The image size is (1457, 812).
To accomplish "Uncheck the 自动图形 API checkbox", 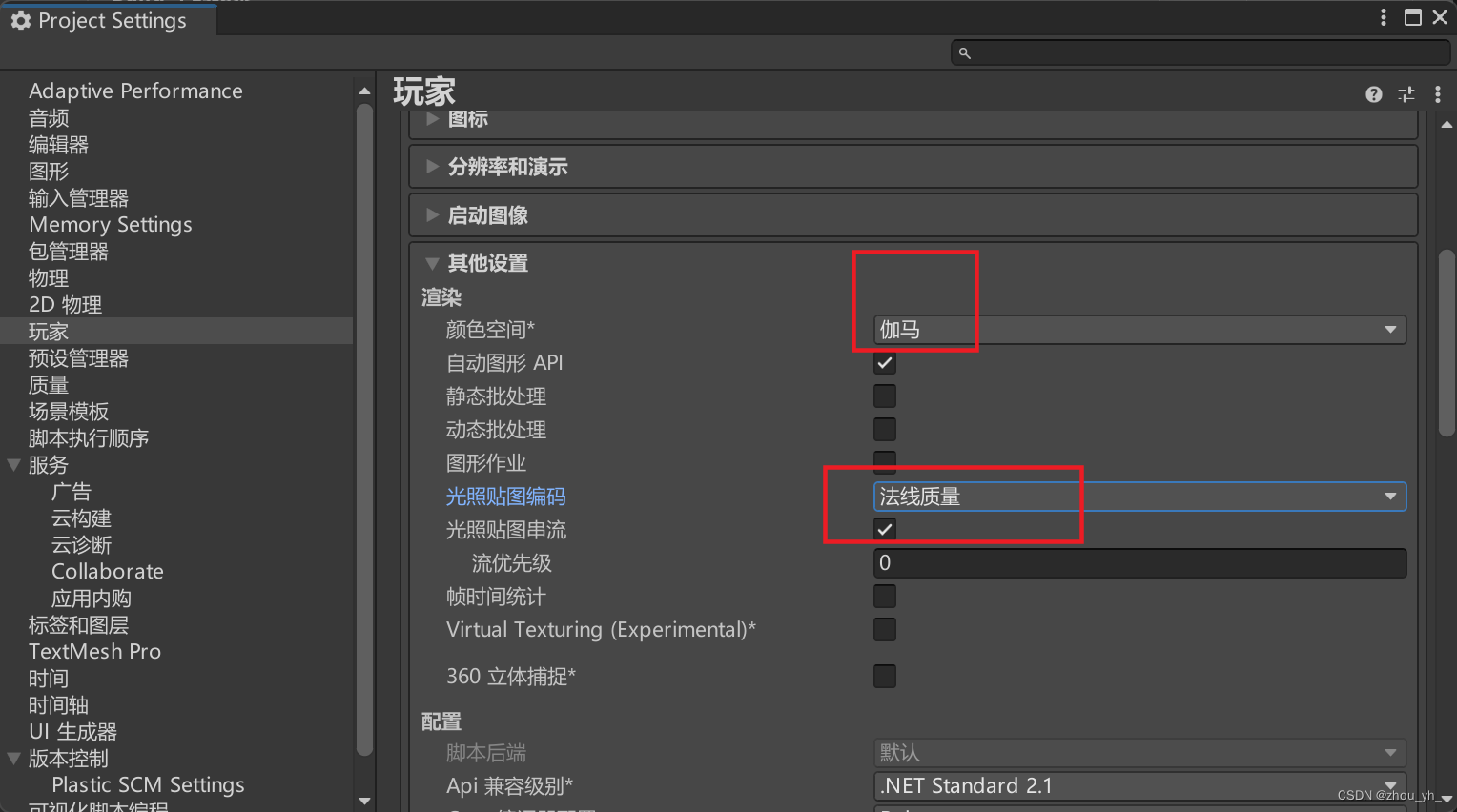I will click(x=884, y=362).
